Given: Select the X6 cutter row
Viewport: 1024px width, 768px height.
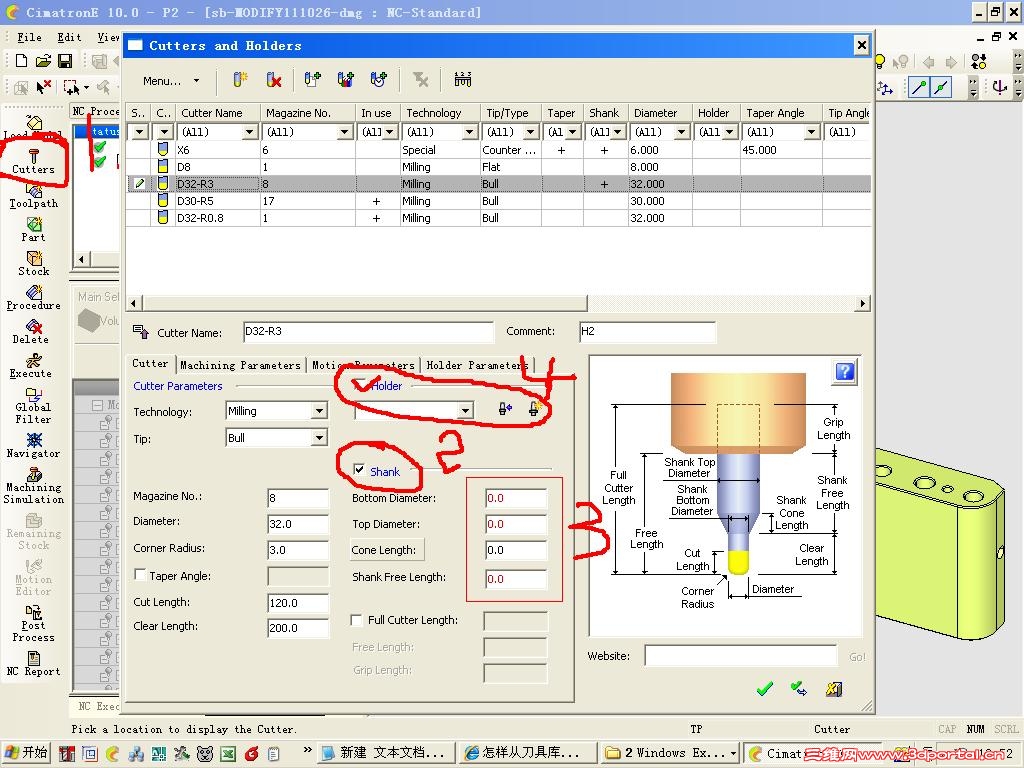Looking at the screenshot, I should point(498,150).
